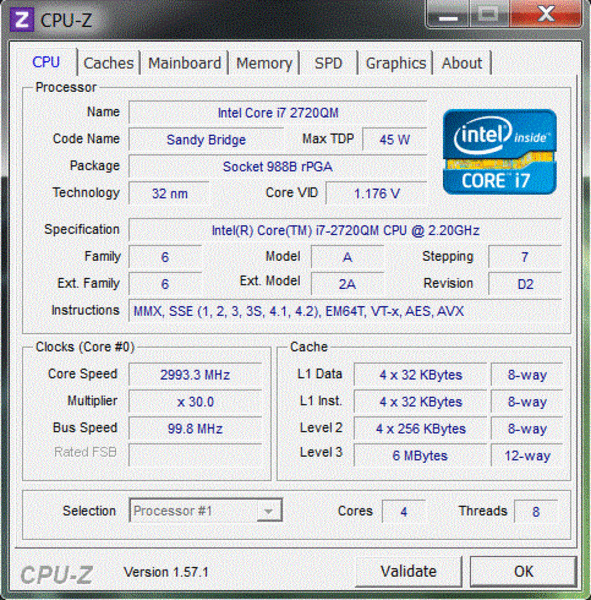Viewport: 591px width, 600px height.
Task: Click the CPU-Z purple Z title icon
Action: [21, 20]
